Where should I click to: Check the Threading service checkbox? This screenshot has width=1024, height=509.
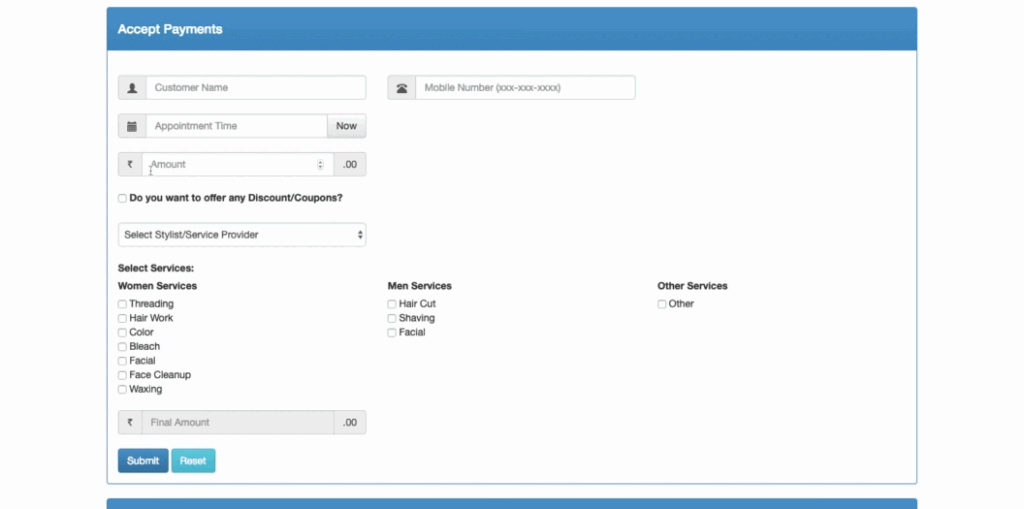[x=122, y=304]
